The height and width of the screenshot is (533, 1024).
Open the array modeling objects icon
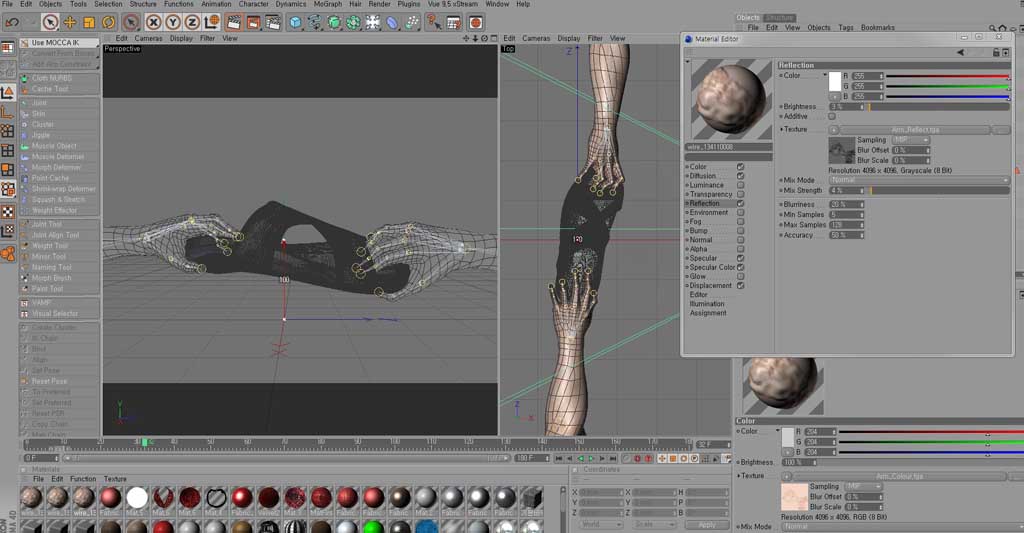pos(353,23)
